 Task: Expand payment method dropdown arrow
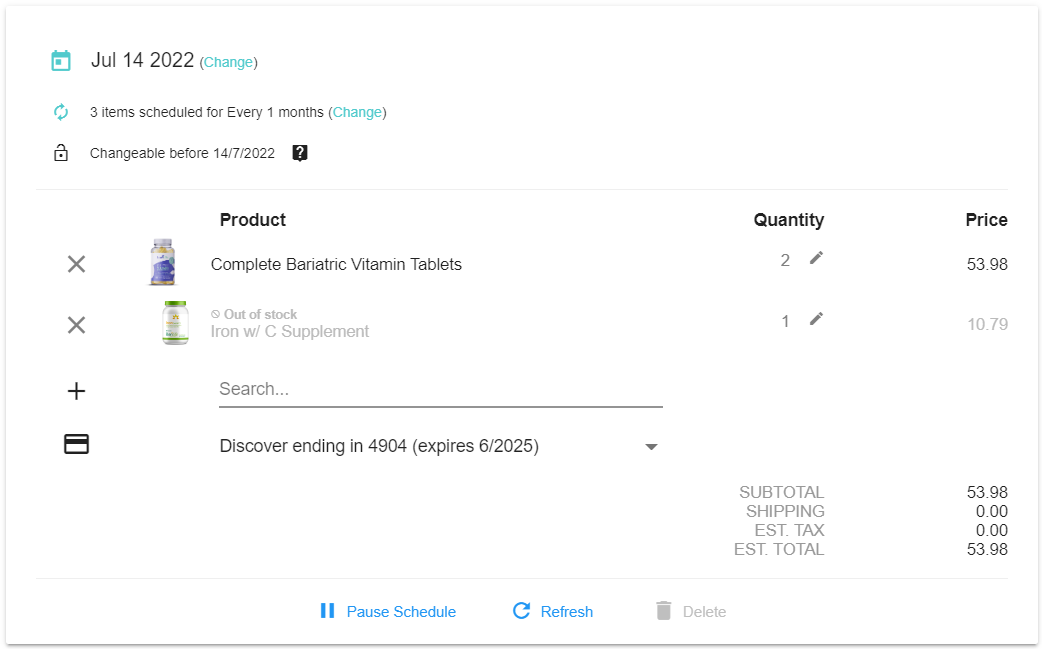coord(651,447)
